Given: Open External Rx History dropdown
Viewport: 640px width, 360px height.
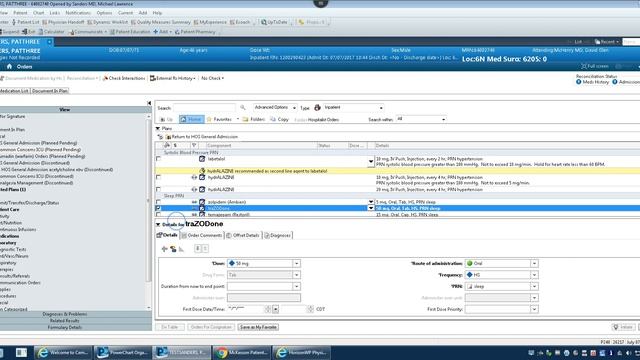Looking at the screenshot, I should click(173, 78).
